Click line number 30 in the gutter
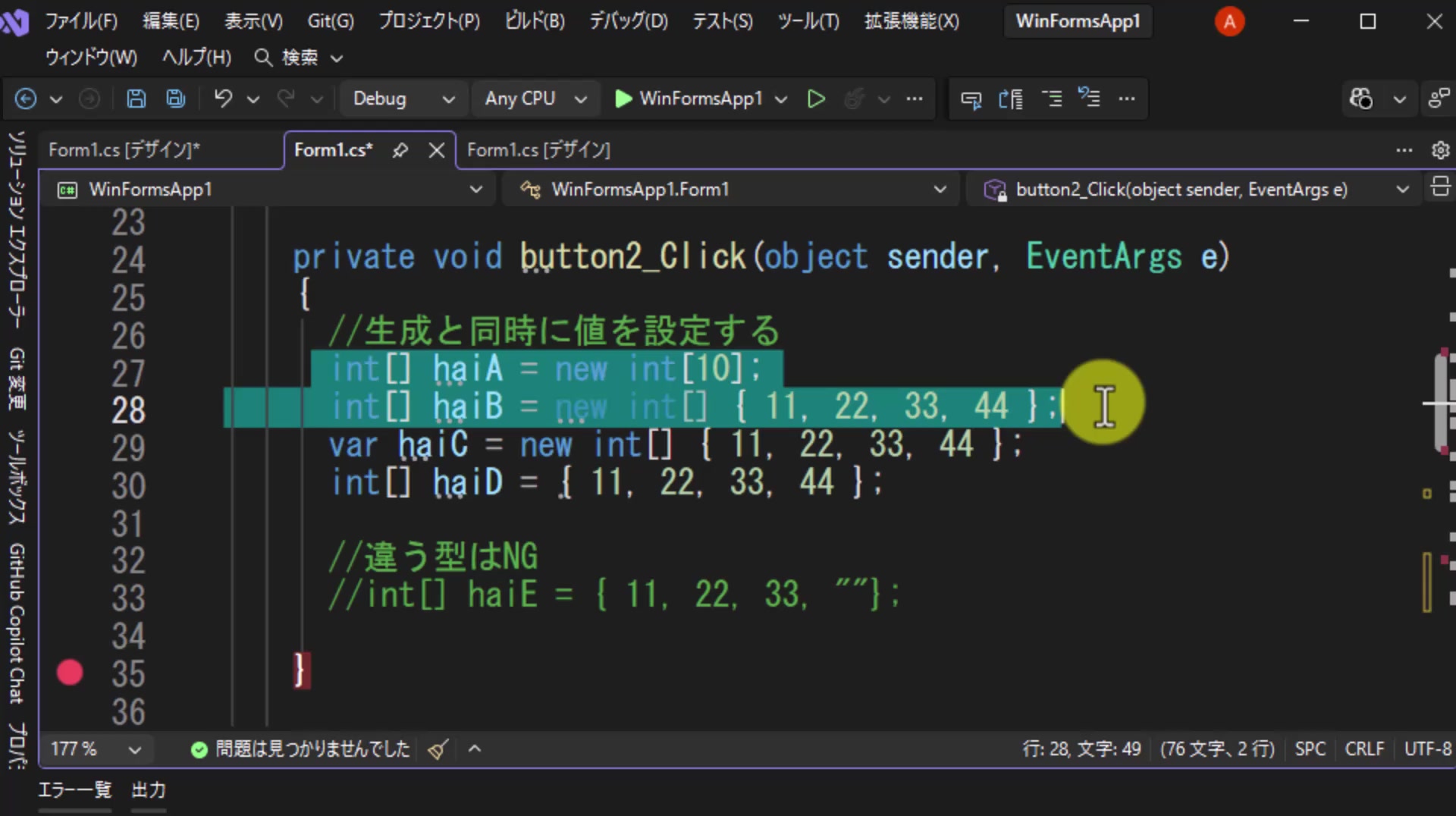This screenshot has height=816, width=1456. (x=128, y=485)
